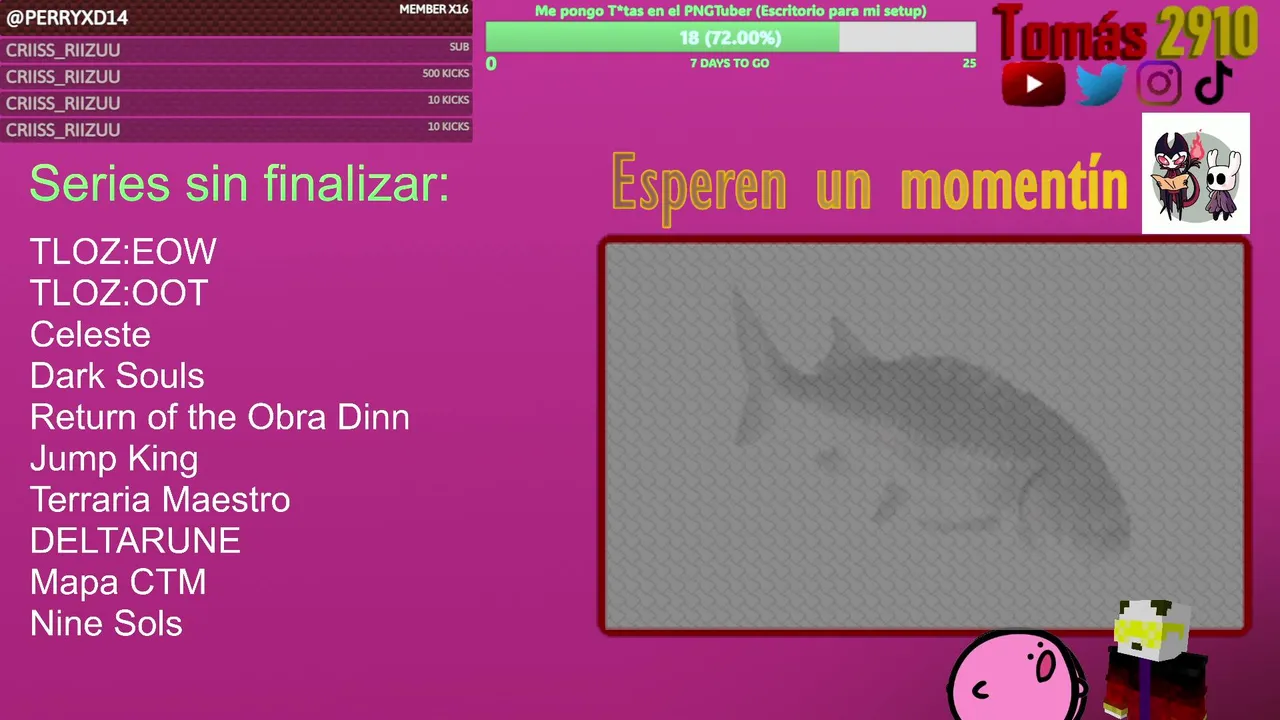Select Jump King in the series list
Screen dimensions: 1280x720
point(114,459)
